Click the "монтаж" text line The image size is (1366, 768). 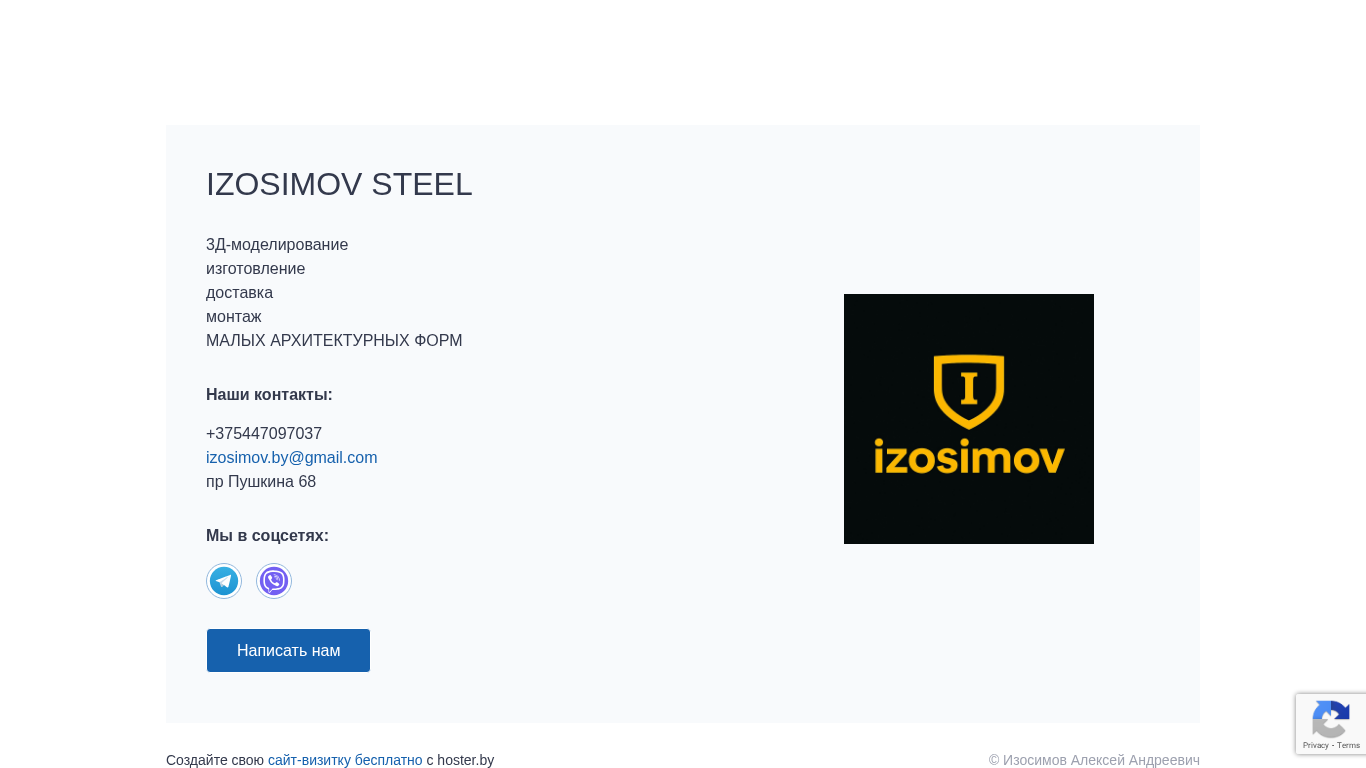point(234,317)
